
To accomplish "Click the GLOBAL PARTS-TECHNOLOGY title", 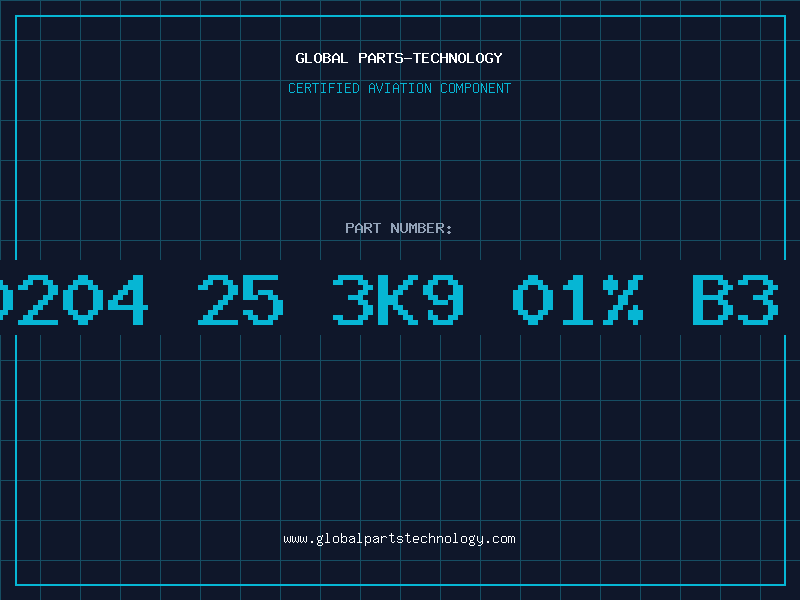I will (399, 58).
